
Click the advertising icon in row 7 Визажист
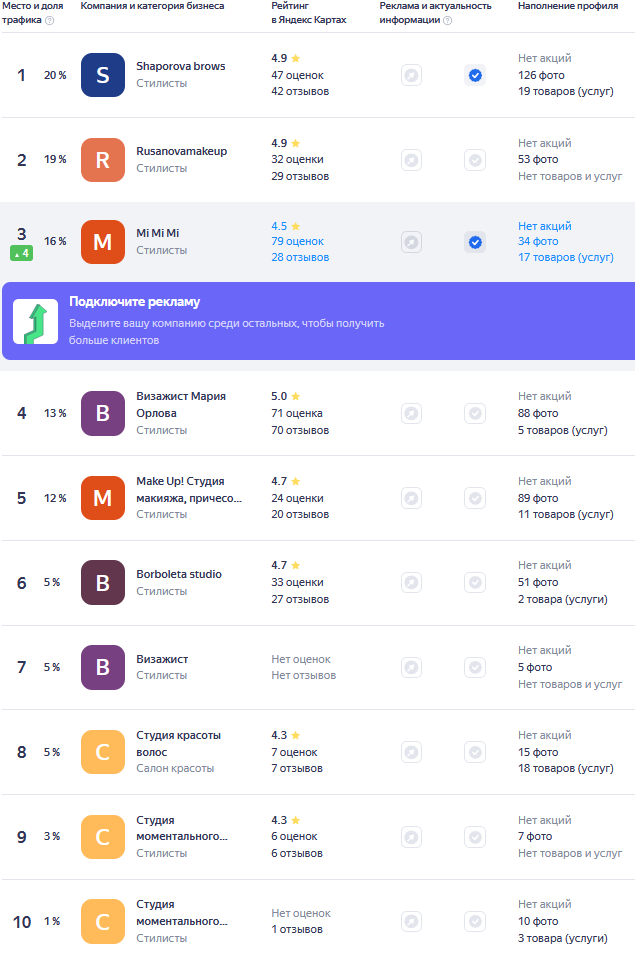click(411, 667)
